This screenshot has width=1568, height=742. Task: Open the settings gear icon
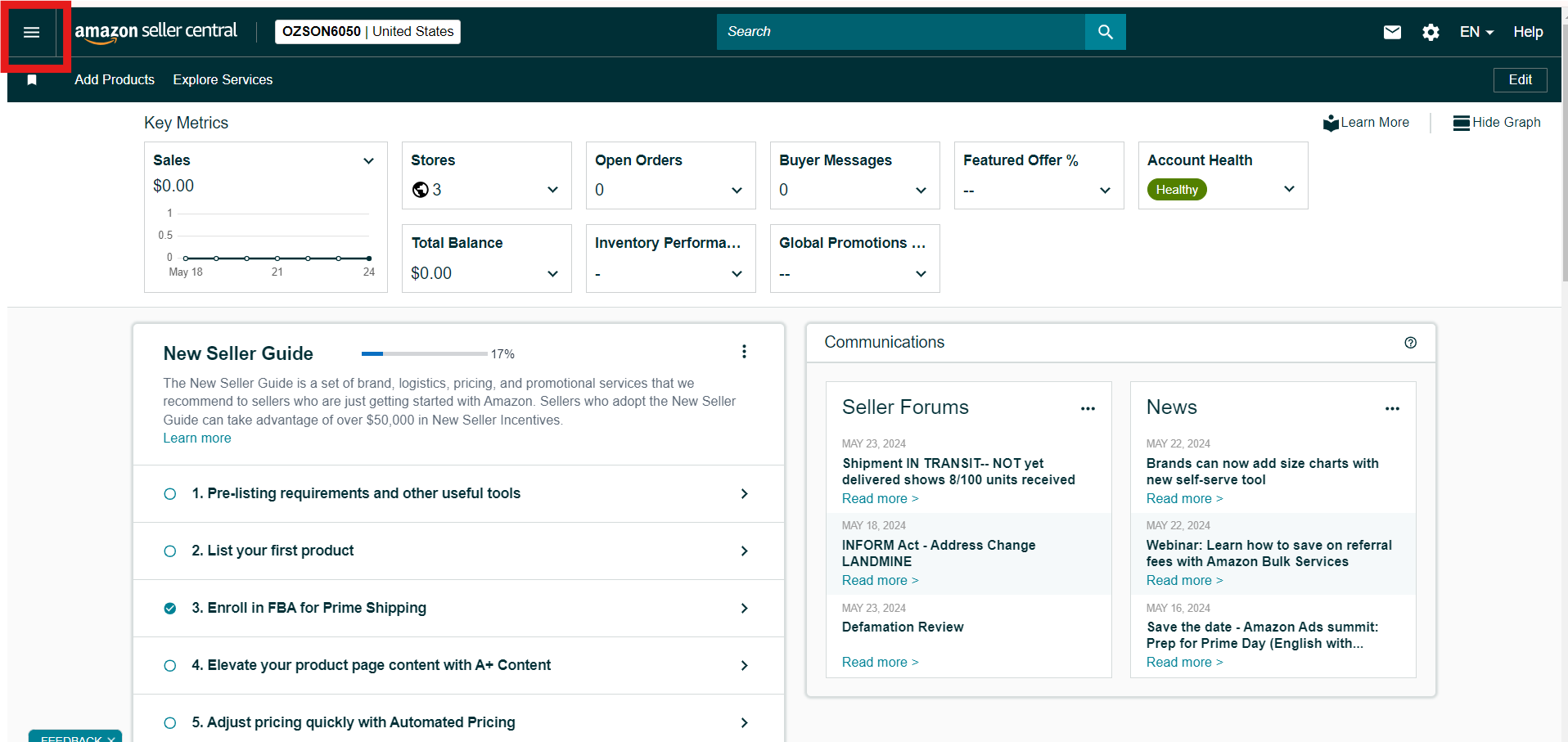[1431, 32]
